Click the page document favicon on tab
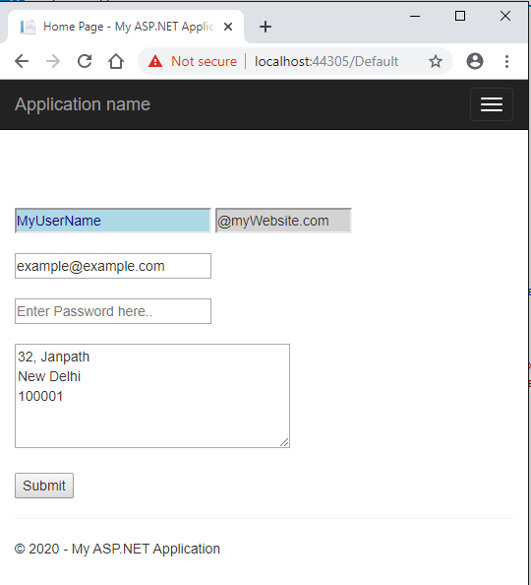The width and height of the screenshot is (531, 585). coord(28,27)
